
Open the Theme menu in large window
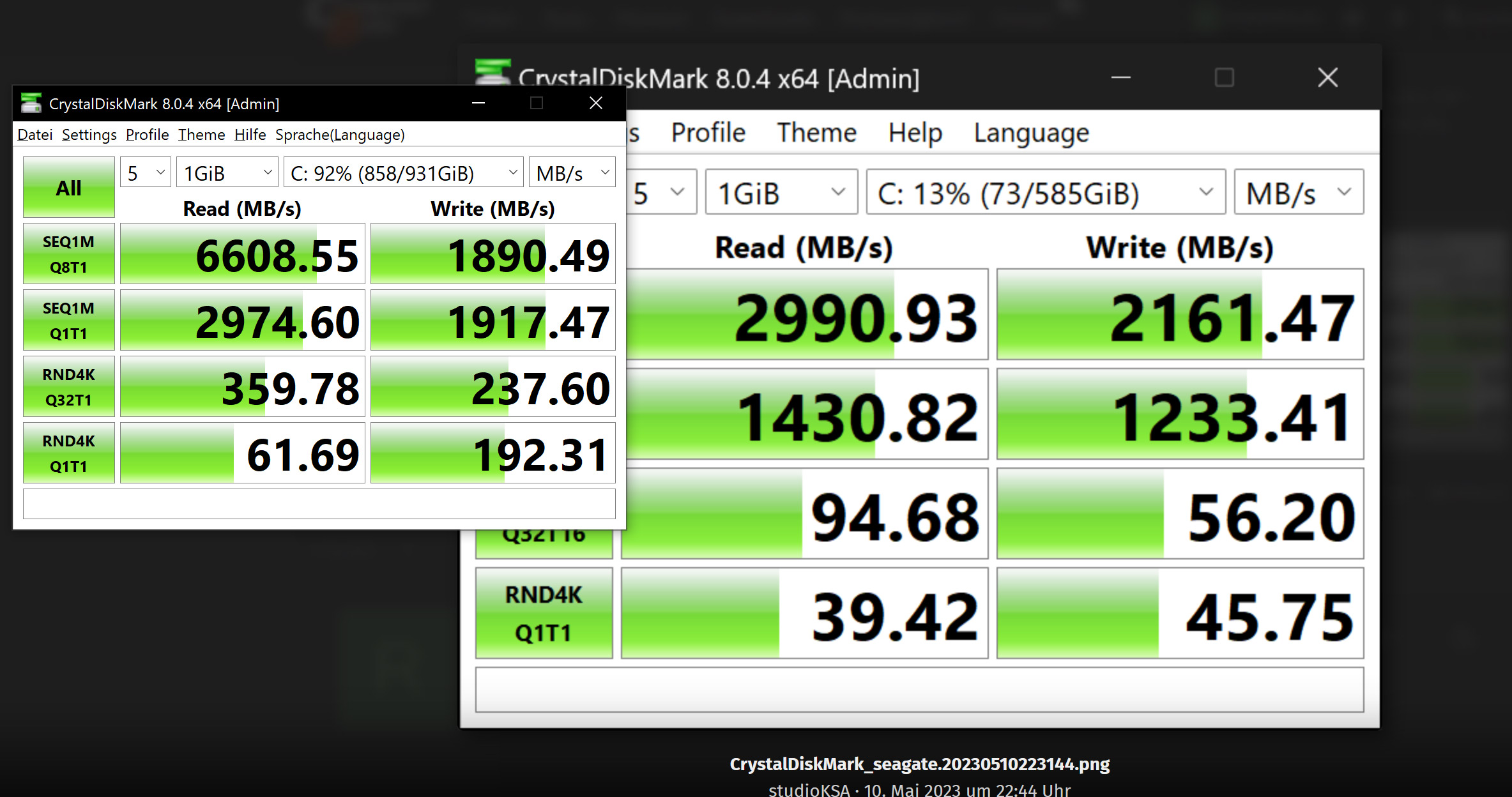point(816,133)
